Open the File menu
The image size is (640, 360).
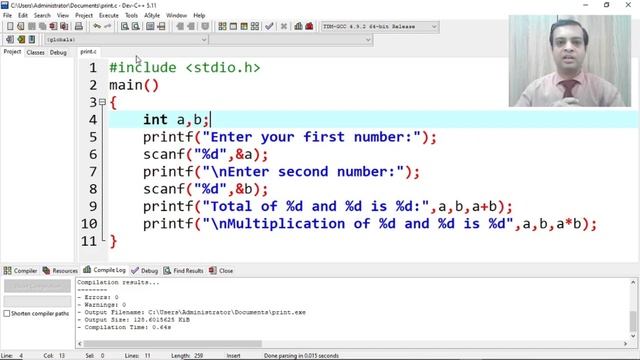pos(7,16)
